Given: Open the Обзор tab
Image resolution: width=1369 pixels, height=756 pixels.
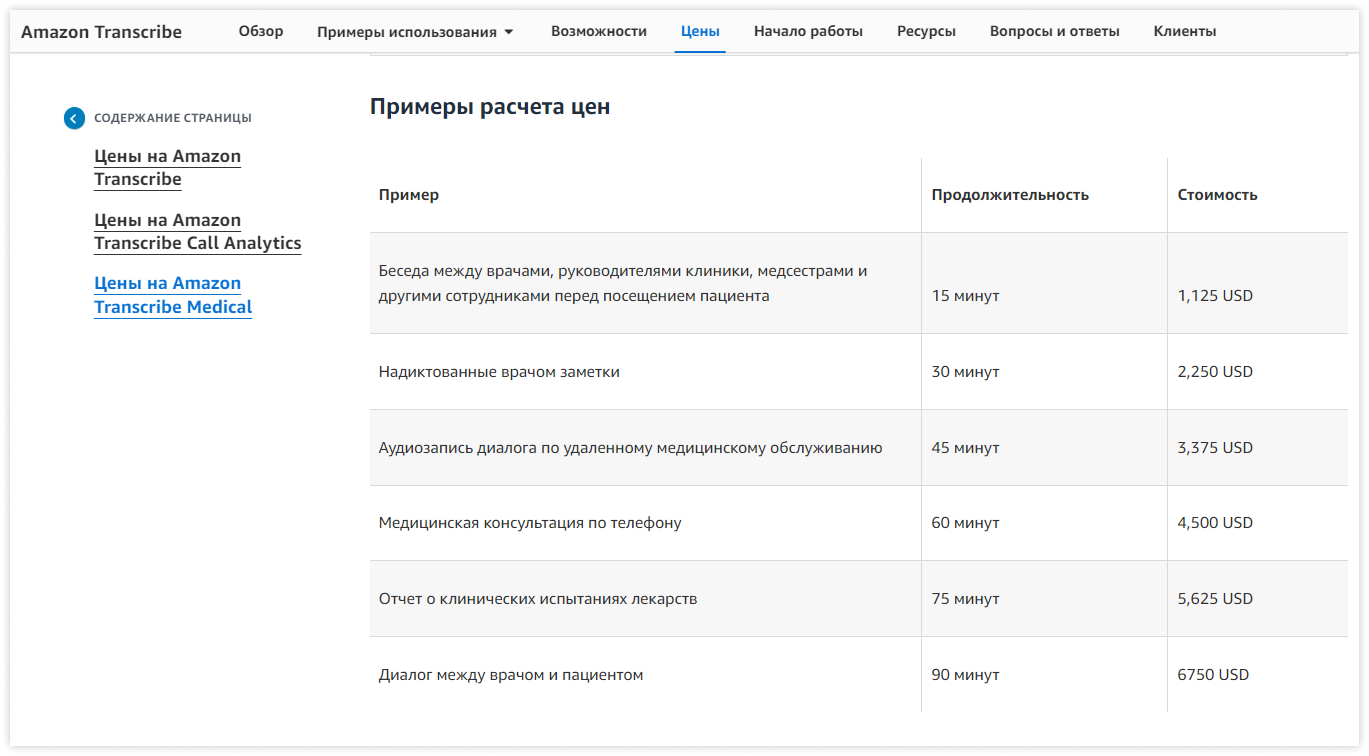Looking at the screenshot, I should point(261,31).
